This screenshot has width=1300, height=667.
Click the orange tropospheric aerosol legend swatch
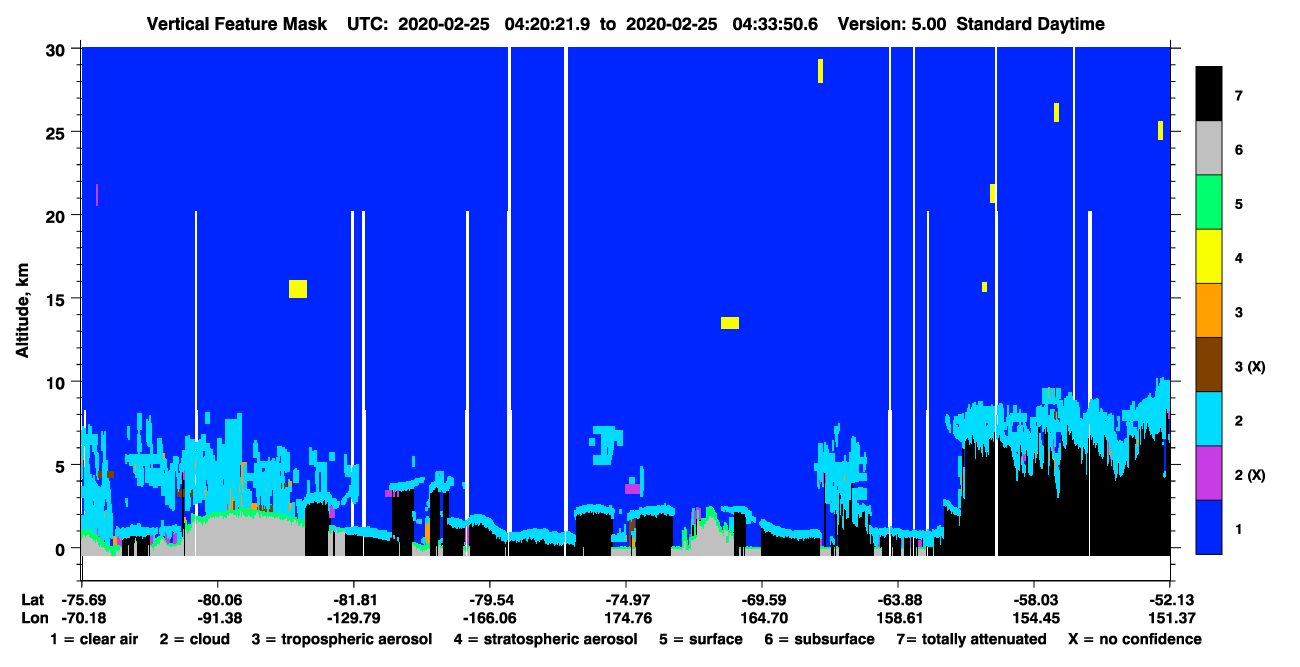1209,311
